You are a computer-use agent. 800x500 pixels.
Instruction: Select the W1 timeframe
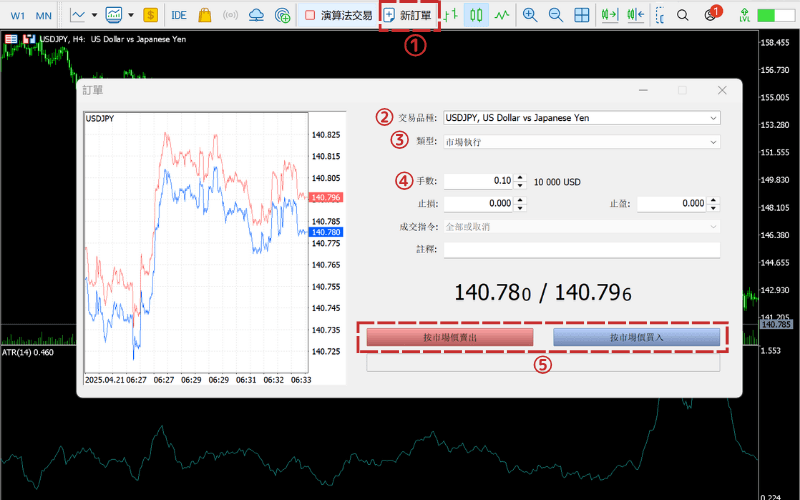click(18, 15)
